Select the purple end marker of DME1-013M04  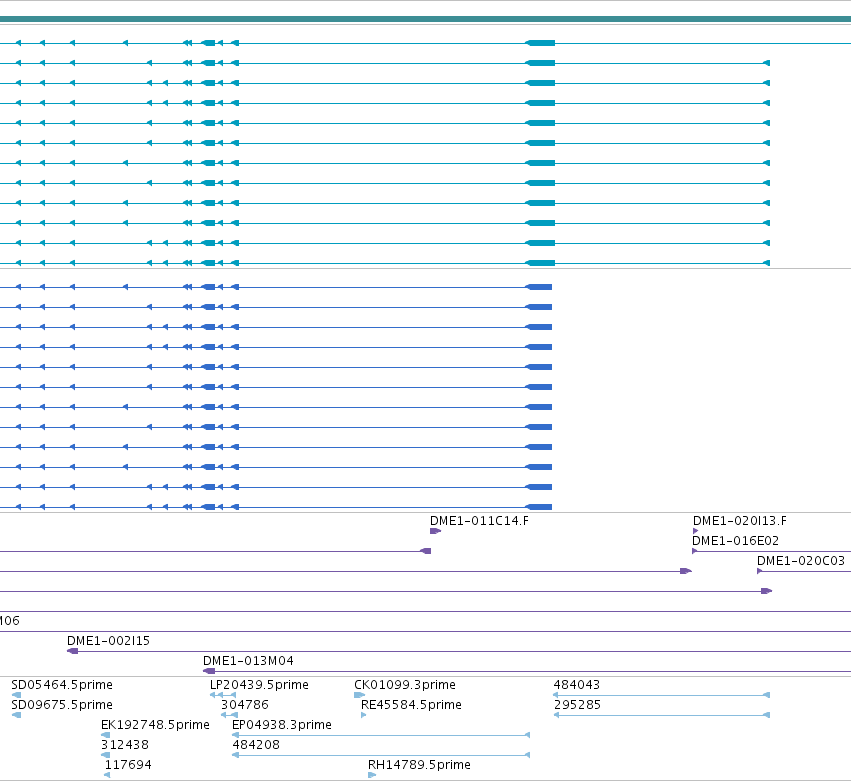click(209, 671)
